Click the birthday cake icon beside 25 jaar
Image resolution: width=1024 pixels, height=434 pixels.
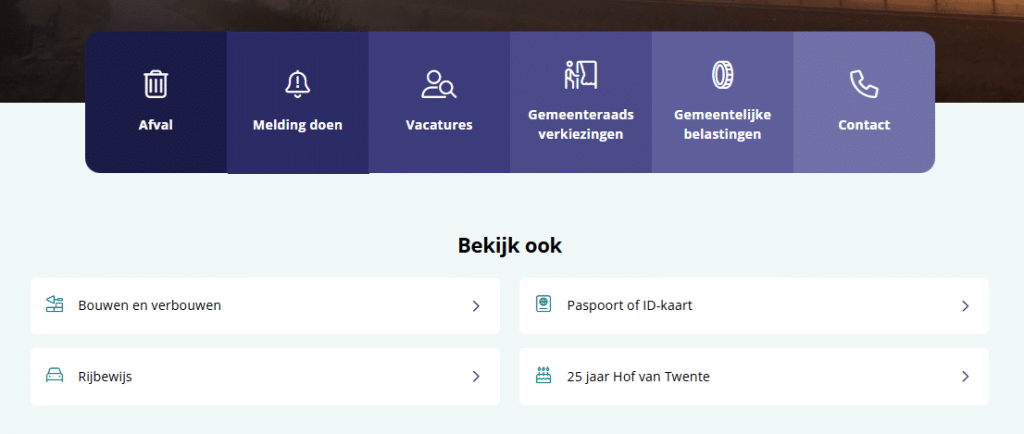click(543, 375)
